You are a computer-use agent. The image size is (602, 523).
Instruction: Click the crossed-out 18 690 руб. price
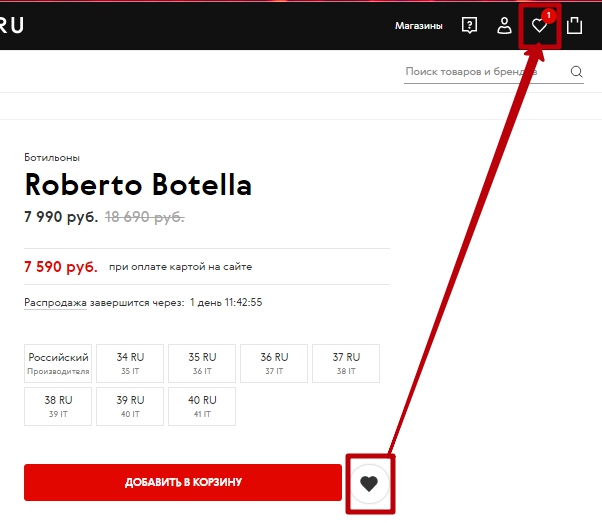(x=145, y=217)
